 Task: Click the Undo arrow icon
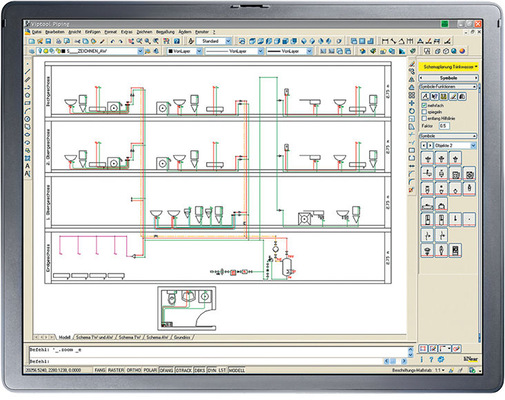click(x=113, y=41)
